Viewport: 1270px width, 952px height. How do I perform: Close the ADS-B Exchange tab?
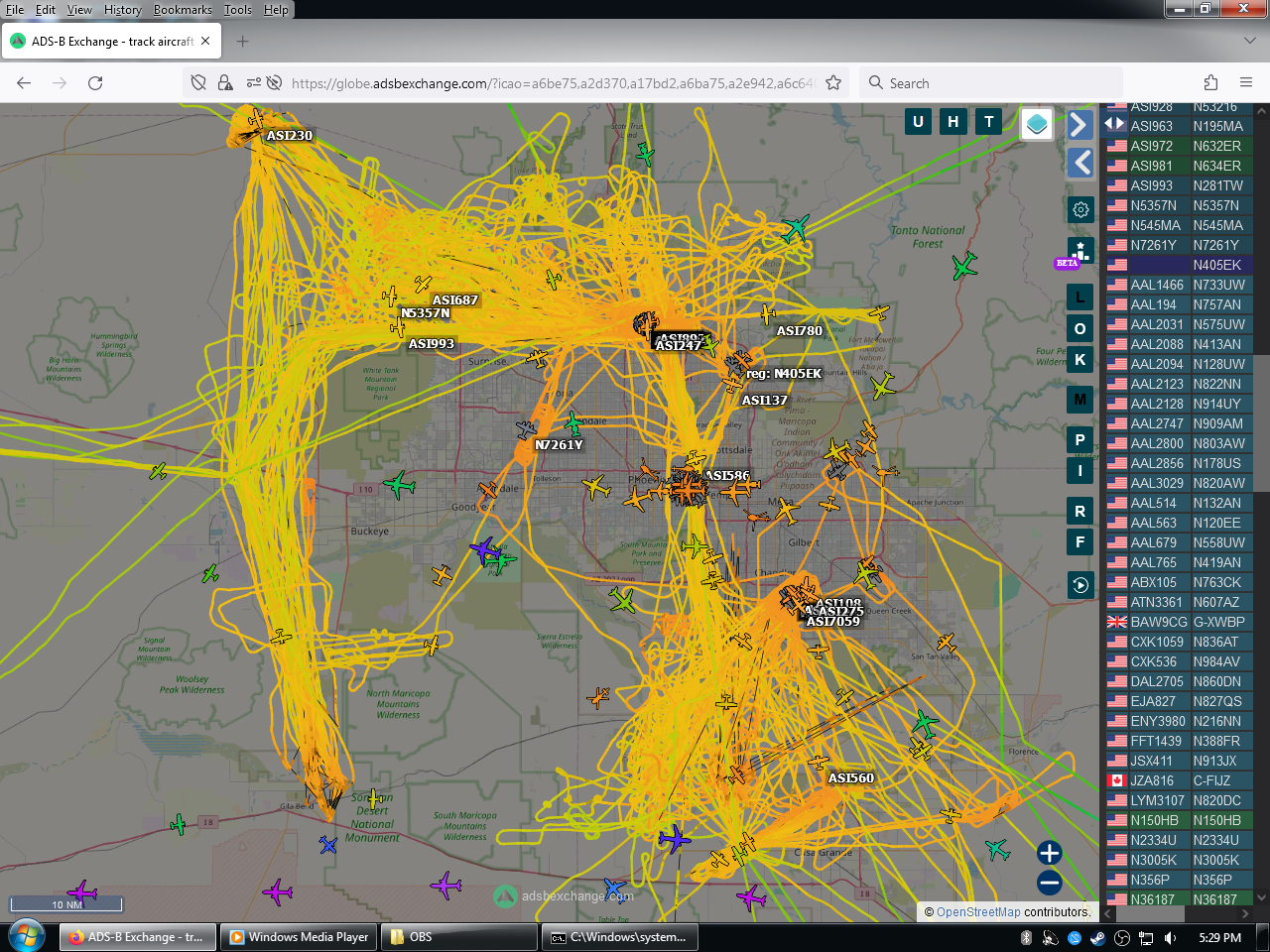point(205,42)
